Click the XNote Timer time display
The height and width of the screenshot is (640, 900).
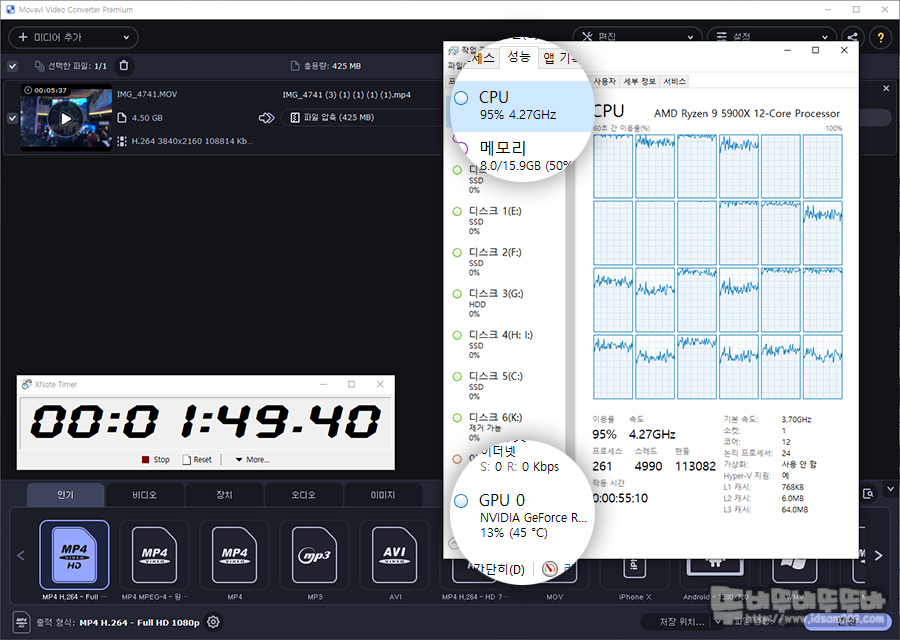pyautogui.click(x=205, y=422)
